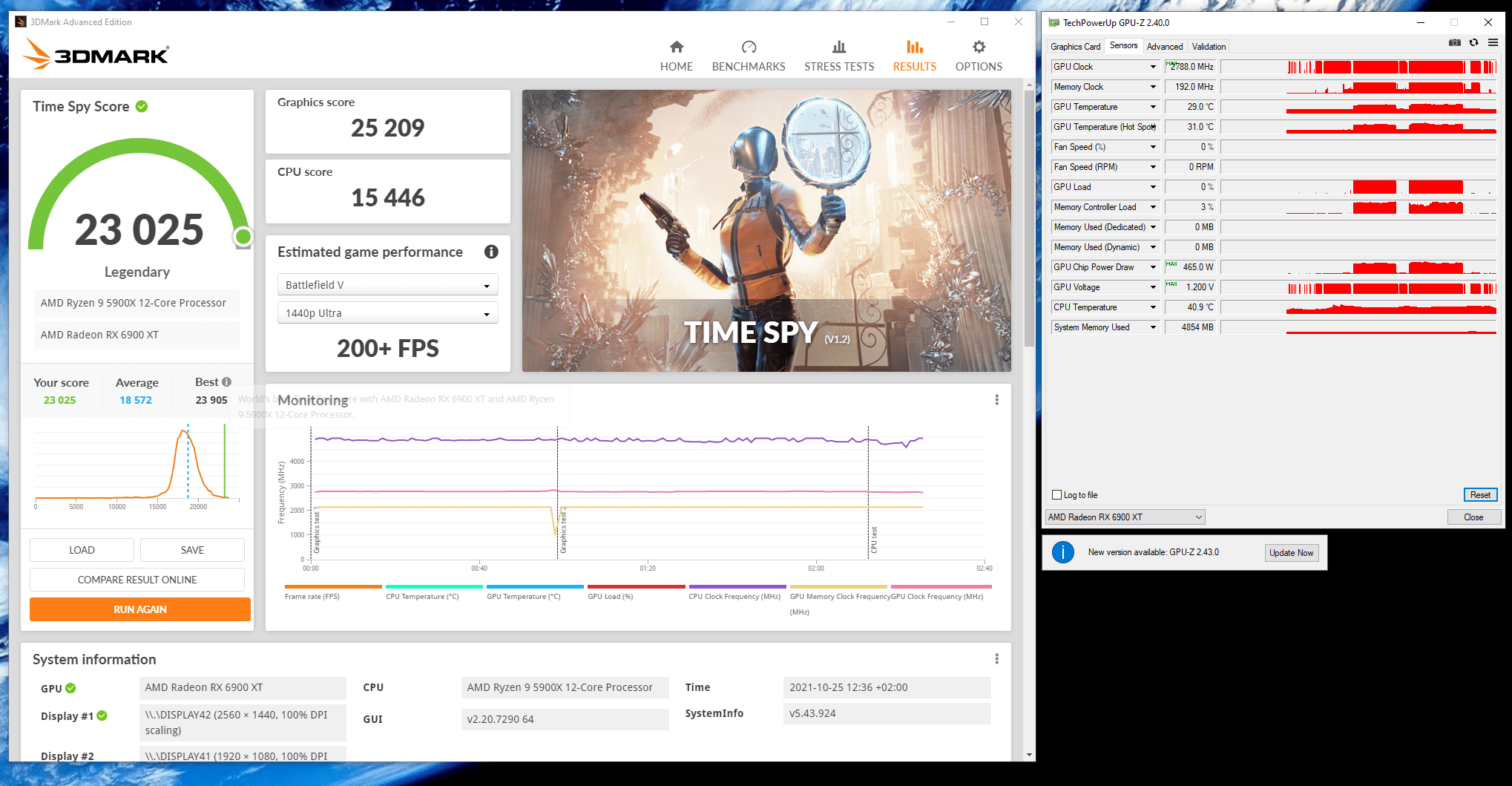Viewport: 1512px width, 786px height.
Task: Open the Battlefield V game dropdown
Action: click(388, 285)
